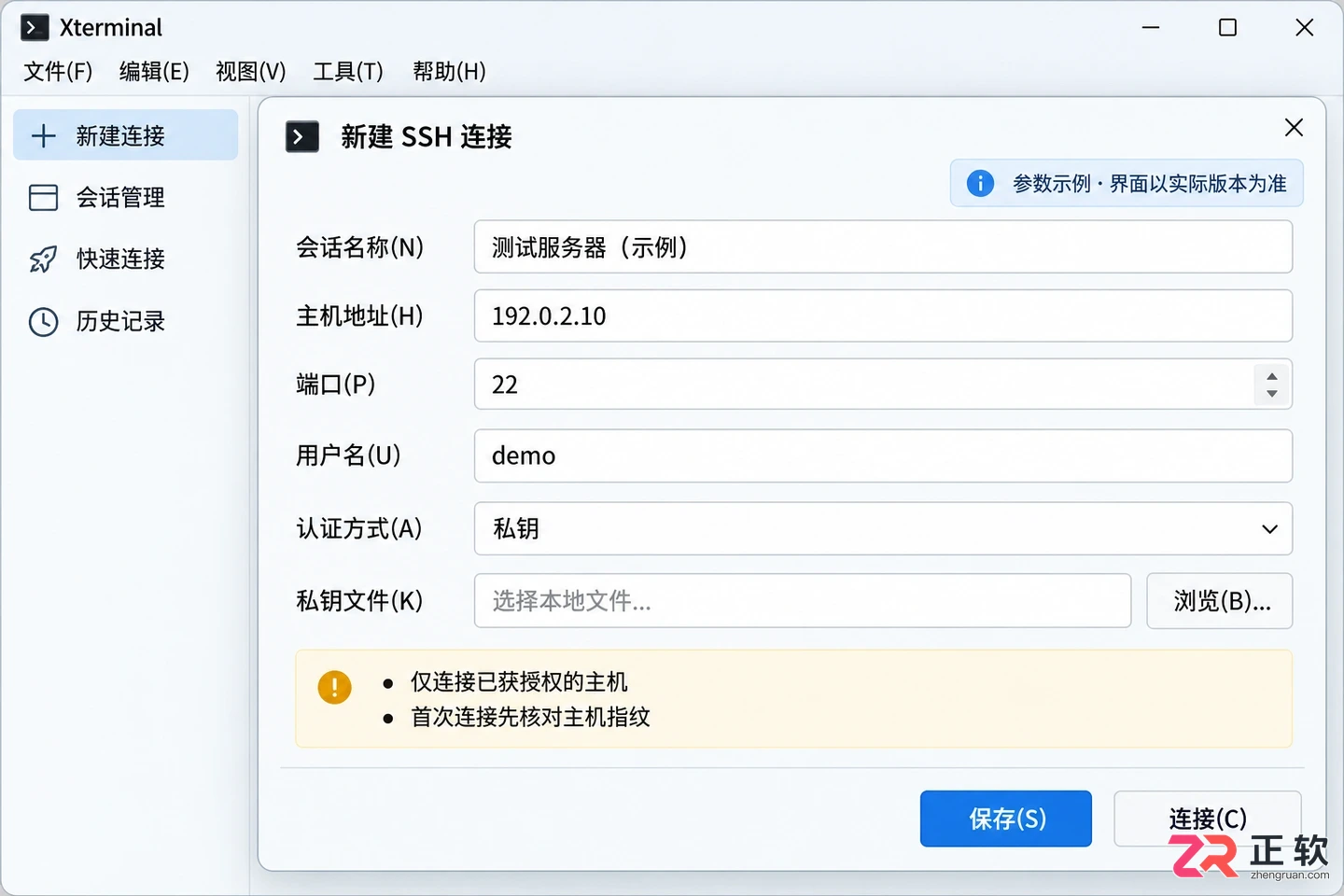Image resolution: width=1344 pixels, height=896 pixels.
Task: Click the orange warning icon in the notice box
Action: click(334, 687)
